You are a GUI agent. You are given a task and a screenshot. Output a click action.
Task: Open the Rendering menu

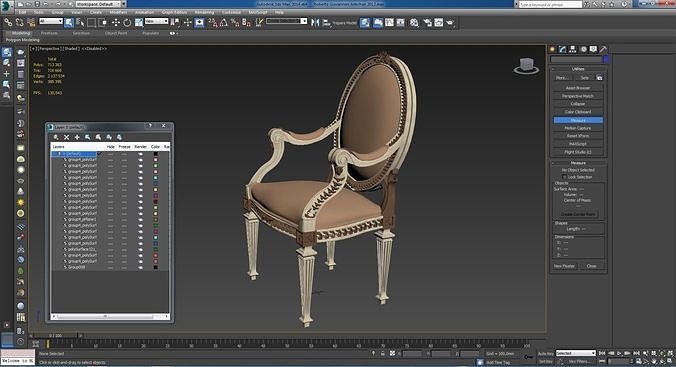click(x=204, y=13)
